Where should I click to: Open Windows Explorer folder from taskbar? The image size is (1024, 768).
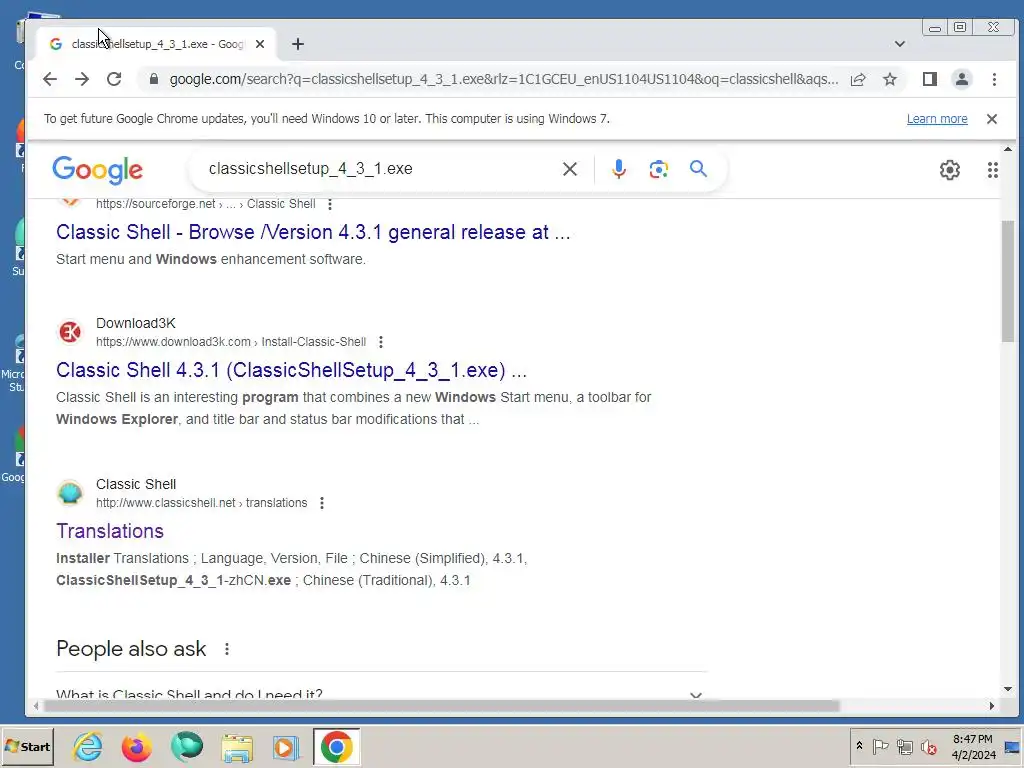point(236,746)
